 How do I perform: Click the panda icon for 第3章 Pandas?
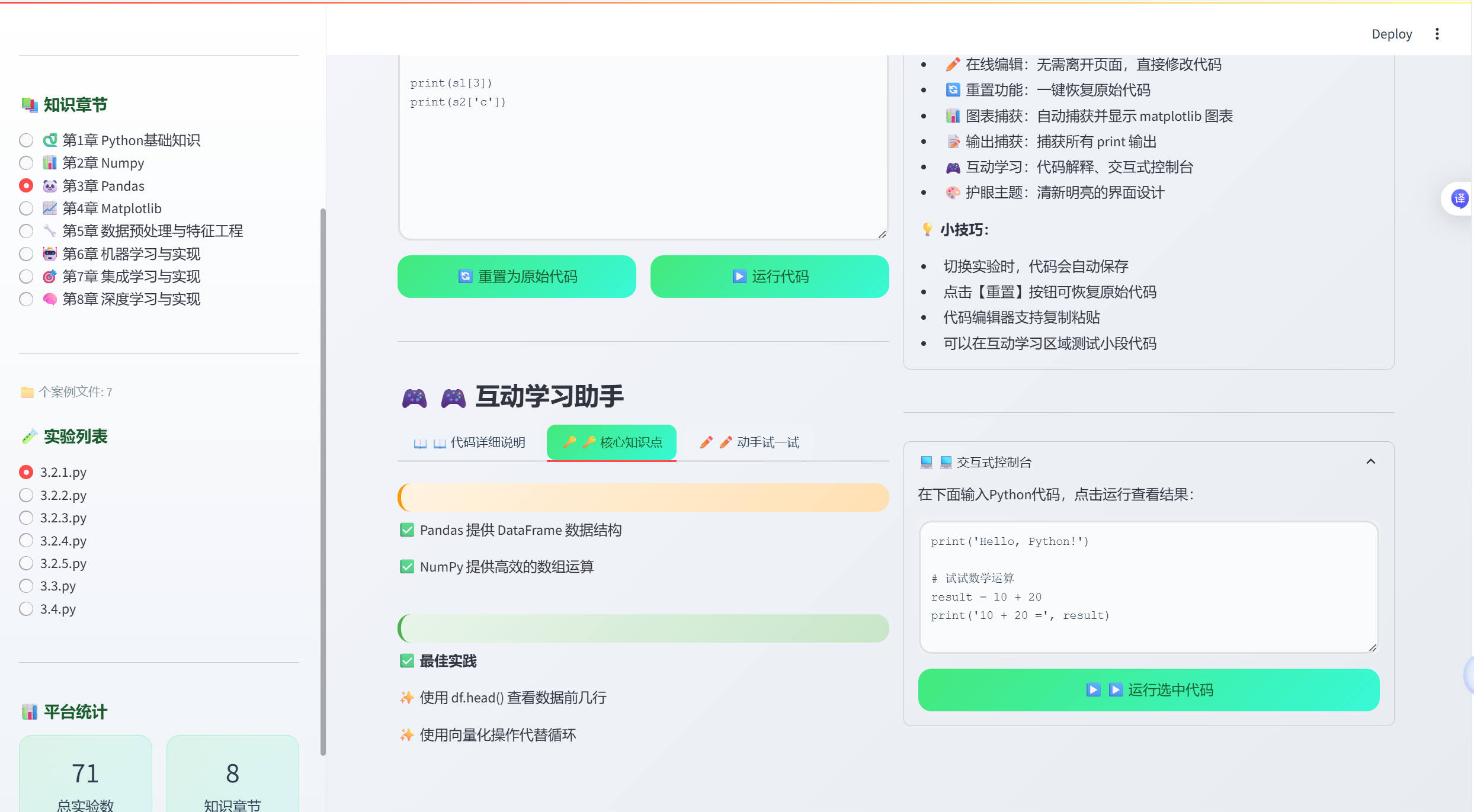(50, 186)
